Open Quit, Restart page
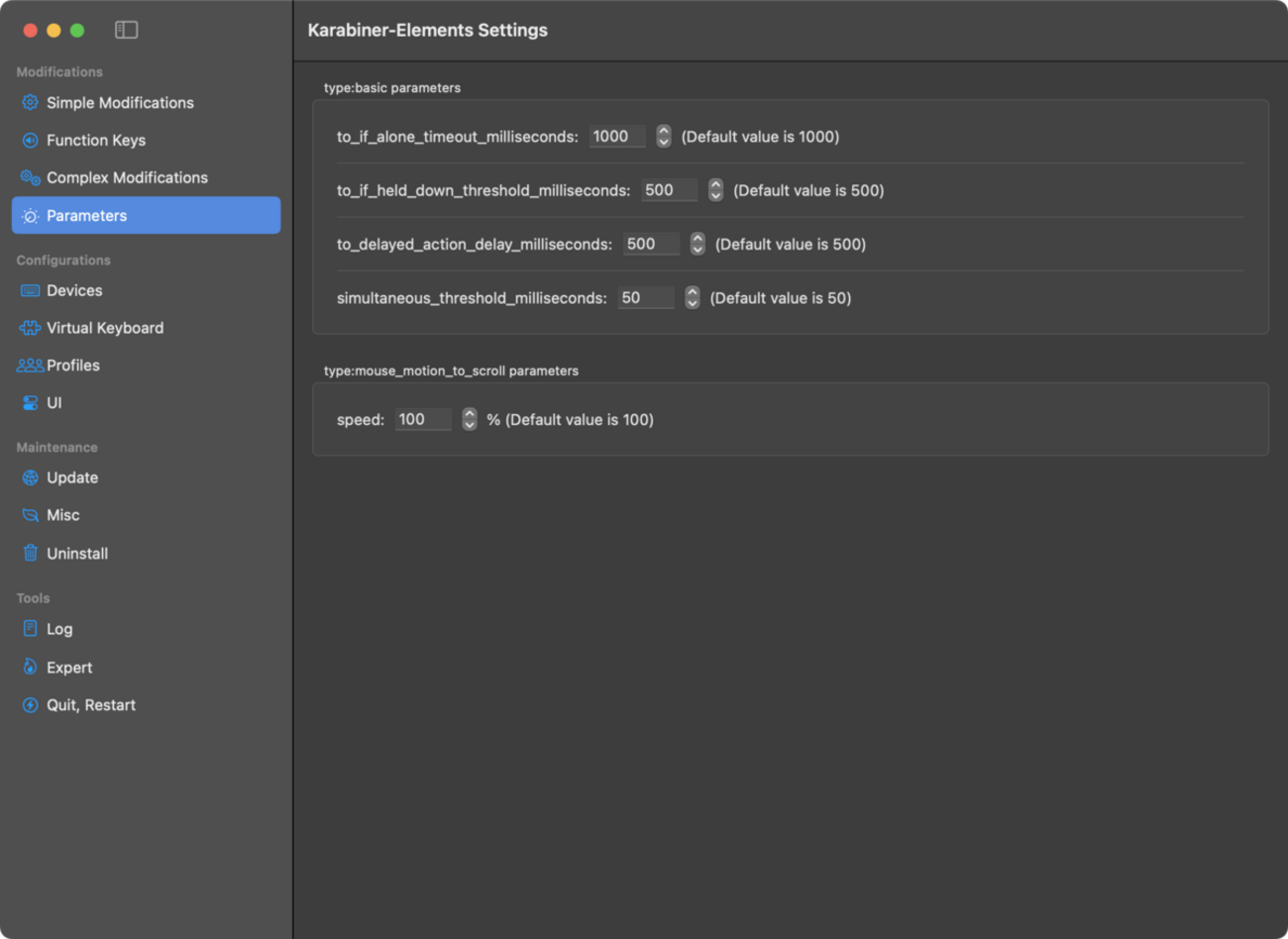This screenshot has width=1288, height=939. tap(146, 704)
